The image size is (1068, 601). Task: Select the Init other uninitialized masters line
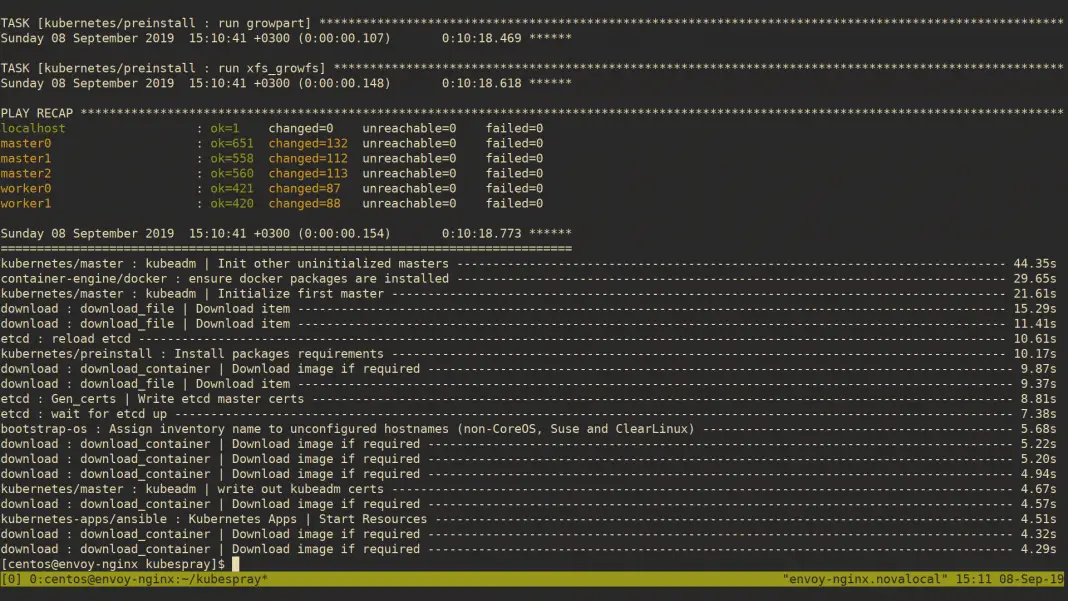point(225,263)
